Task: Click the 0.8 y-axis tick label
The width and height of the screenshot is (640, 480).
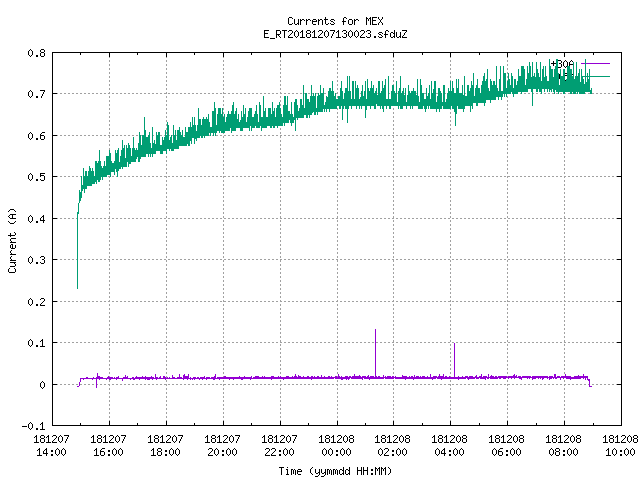Action: coord(37,53)
